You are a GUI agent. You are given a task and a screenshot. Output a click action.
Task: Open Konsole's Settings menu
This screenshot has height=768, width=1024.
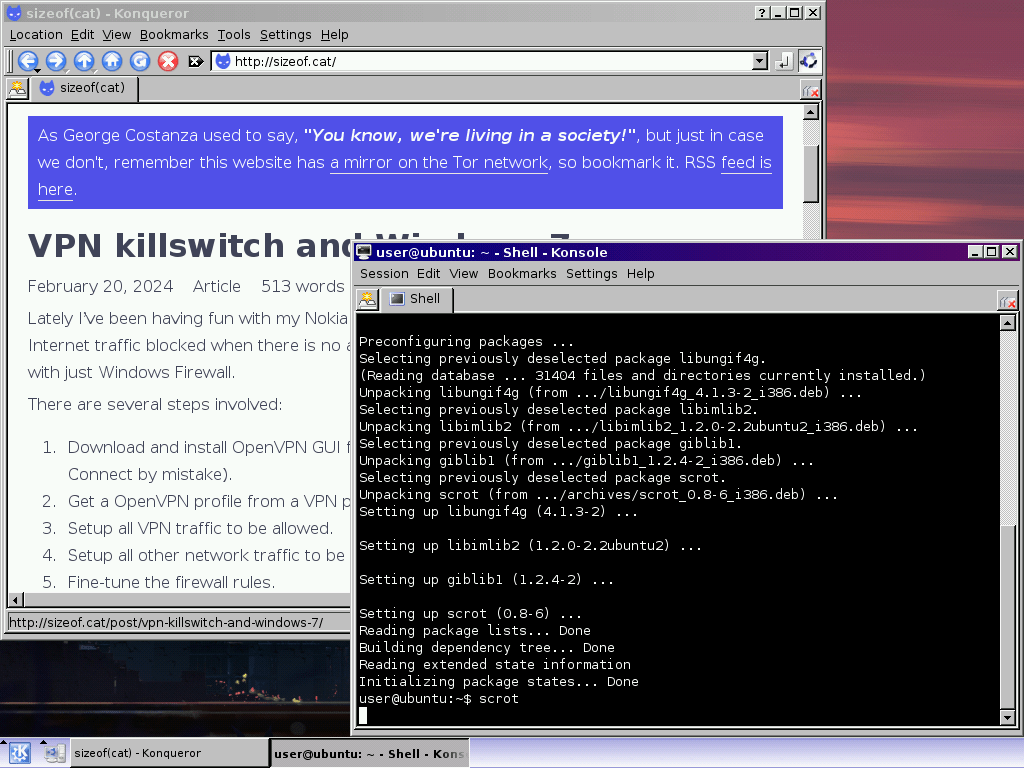(591, 273)
